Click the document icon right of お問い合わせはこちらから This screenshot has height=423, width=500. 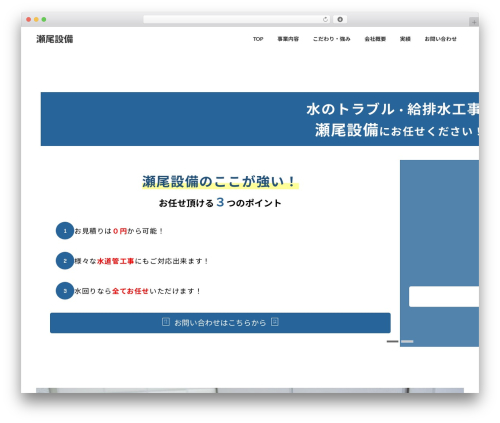pos(275,322)
